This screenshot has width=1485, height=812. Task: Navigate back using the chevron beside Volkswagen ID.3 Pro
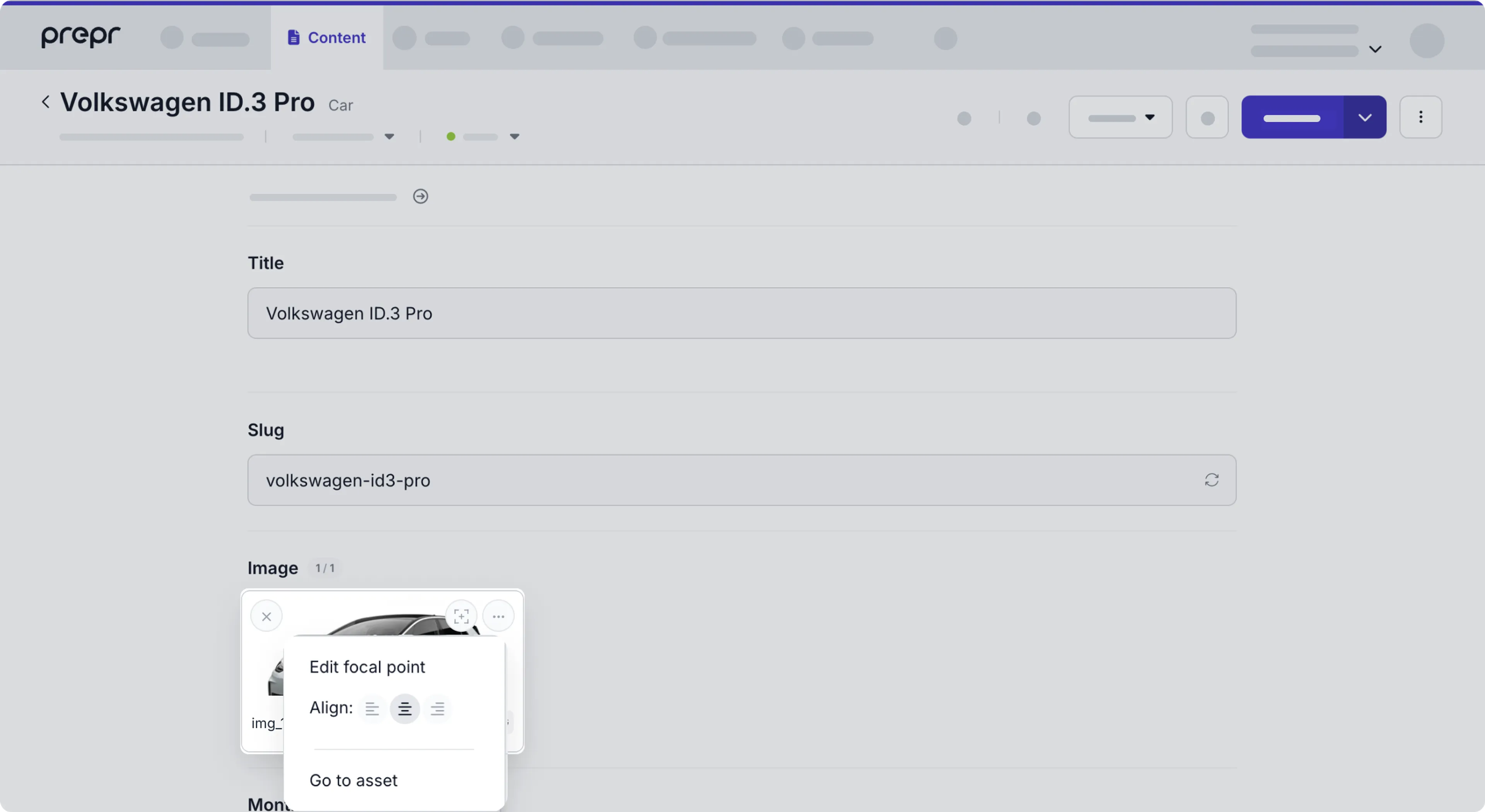pos(46,101)
